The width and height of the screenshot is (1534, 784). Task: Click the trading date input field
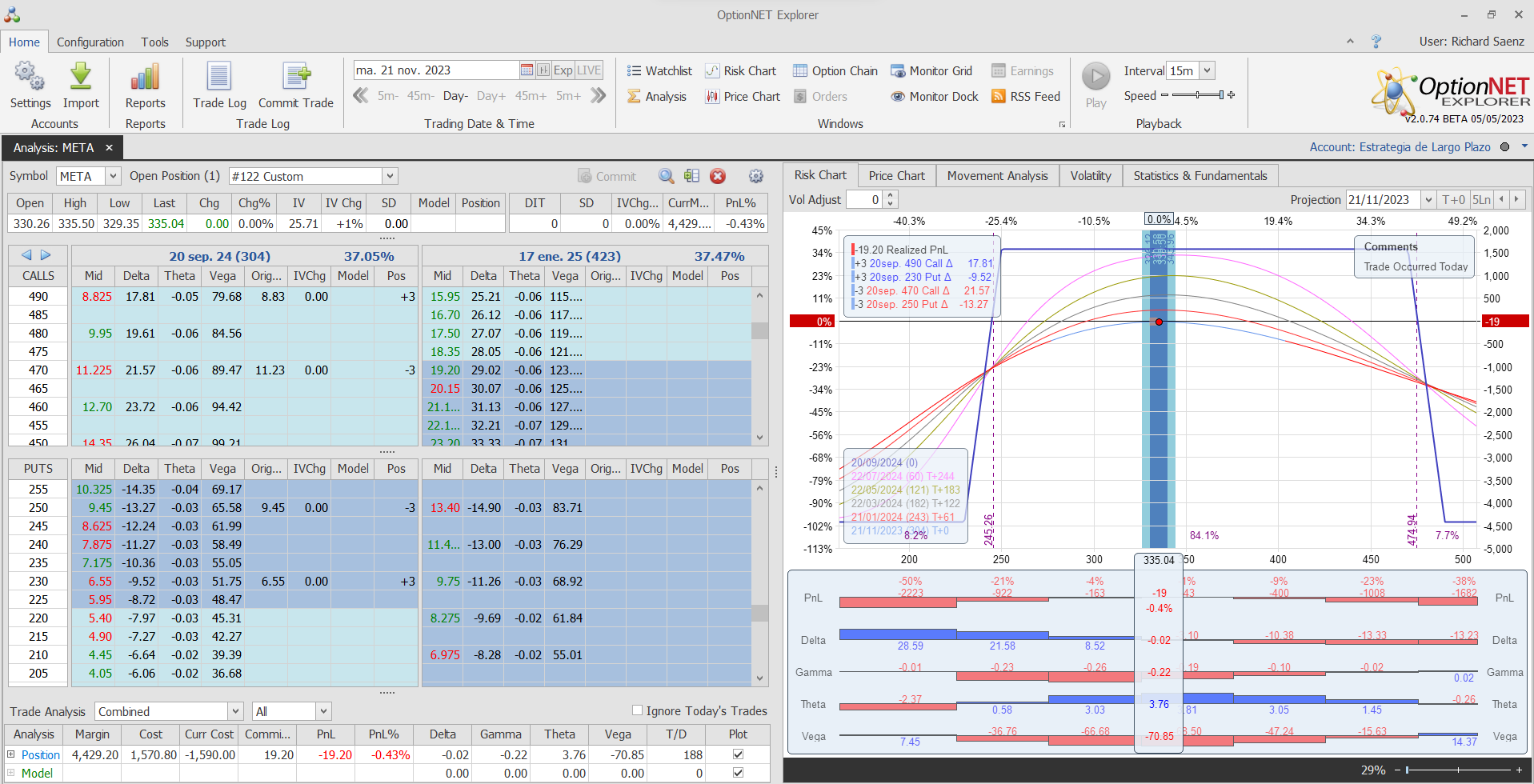point(436,70)
